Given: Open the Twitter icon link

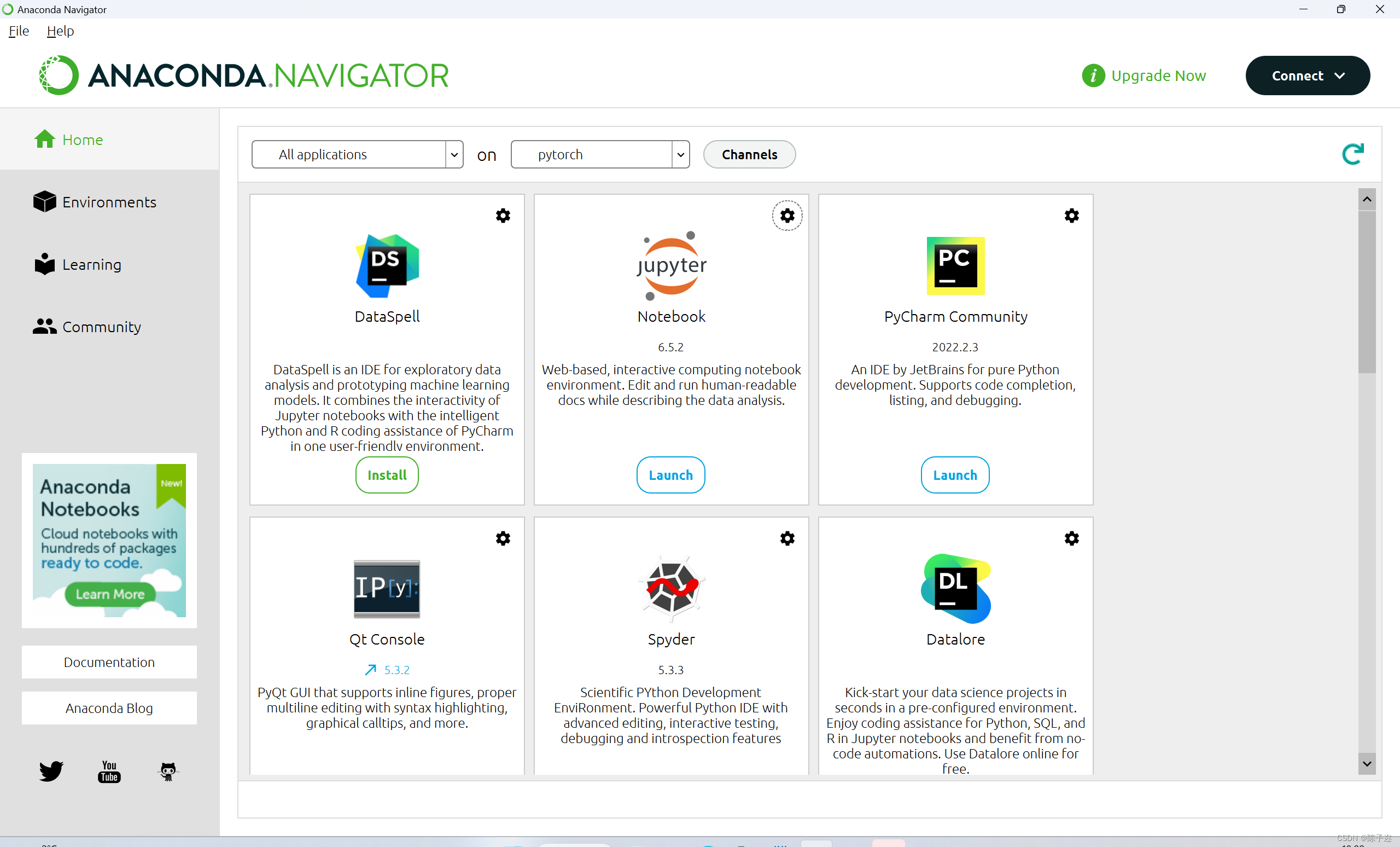Looking at the screenshot, I should (51, 771).
